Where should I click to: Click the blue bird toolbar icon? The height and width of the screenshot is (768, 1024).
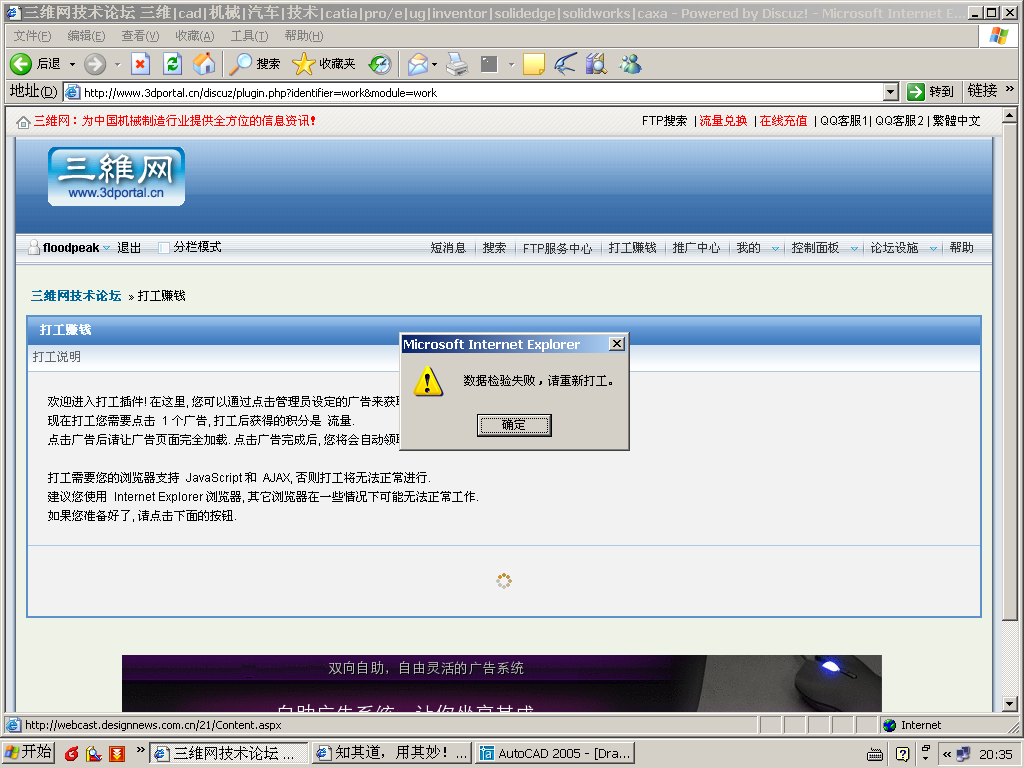tap(566, 64)
